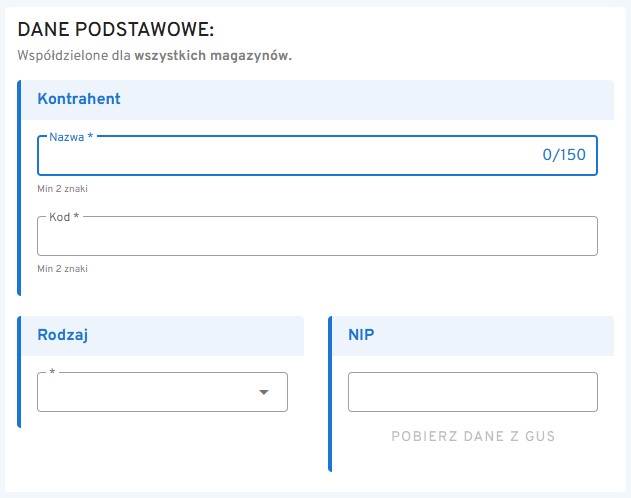Image resolution: width=631 pixels, height=498 pixels.
Task: Click the Rodzaj dropdown arrow icon
Action: (264, 392)
